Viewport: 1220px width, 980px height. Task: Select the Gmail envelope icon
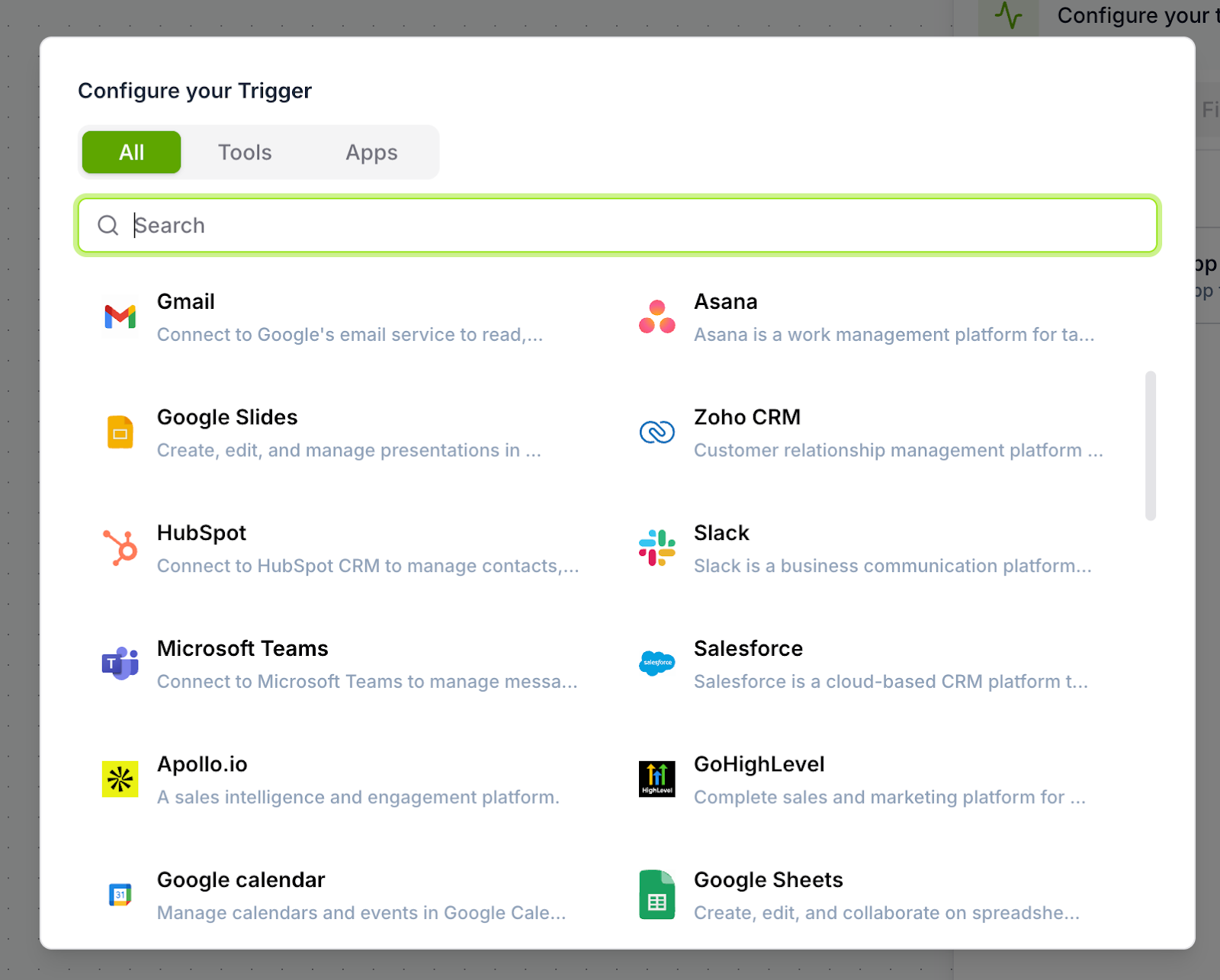pos(120,316)
